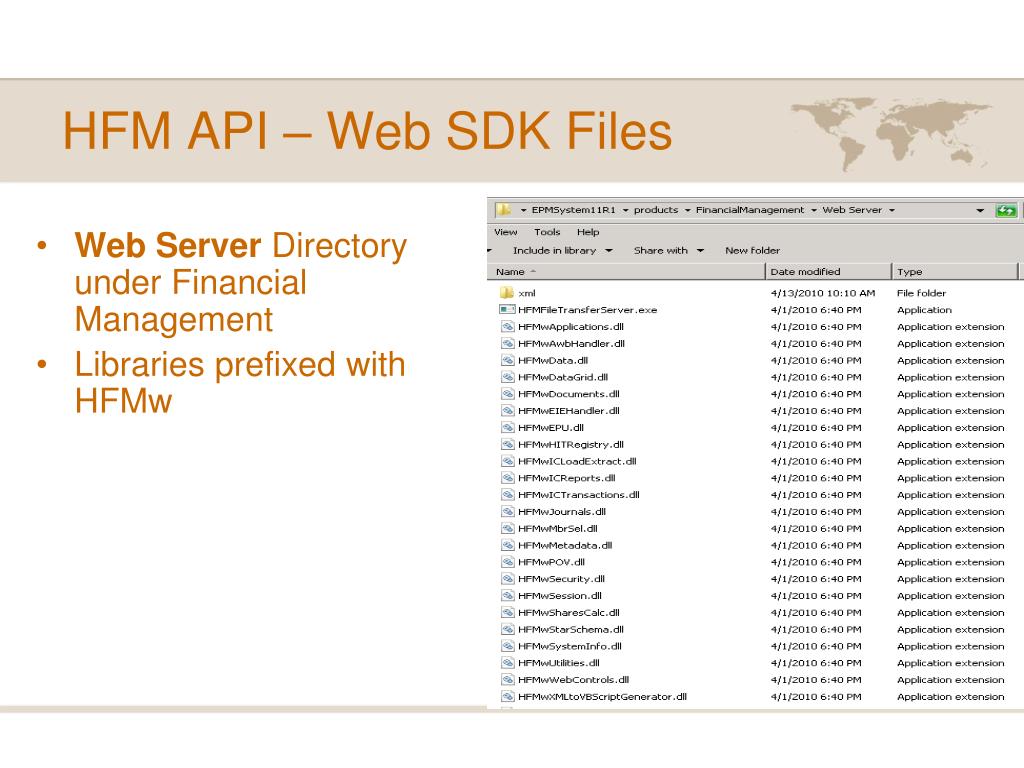Select the HFMwJournals.dll file icon
Viewport: 1024px width, 768px height.
pyautogui.click(x=507, y=511)
